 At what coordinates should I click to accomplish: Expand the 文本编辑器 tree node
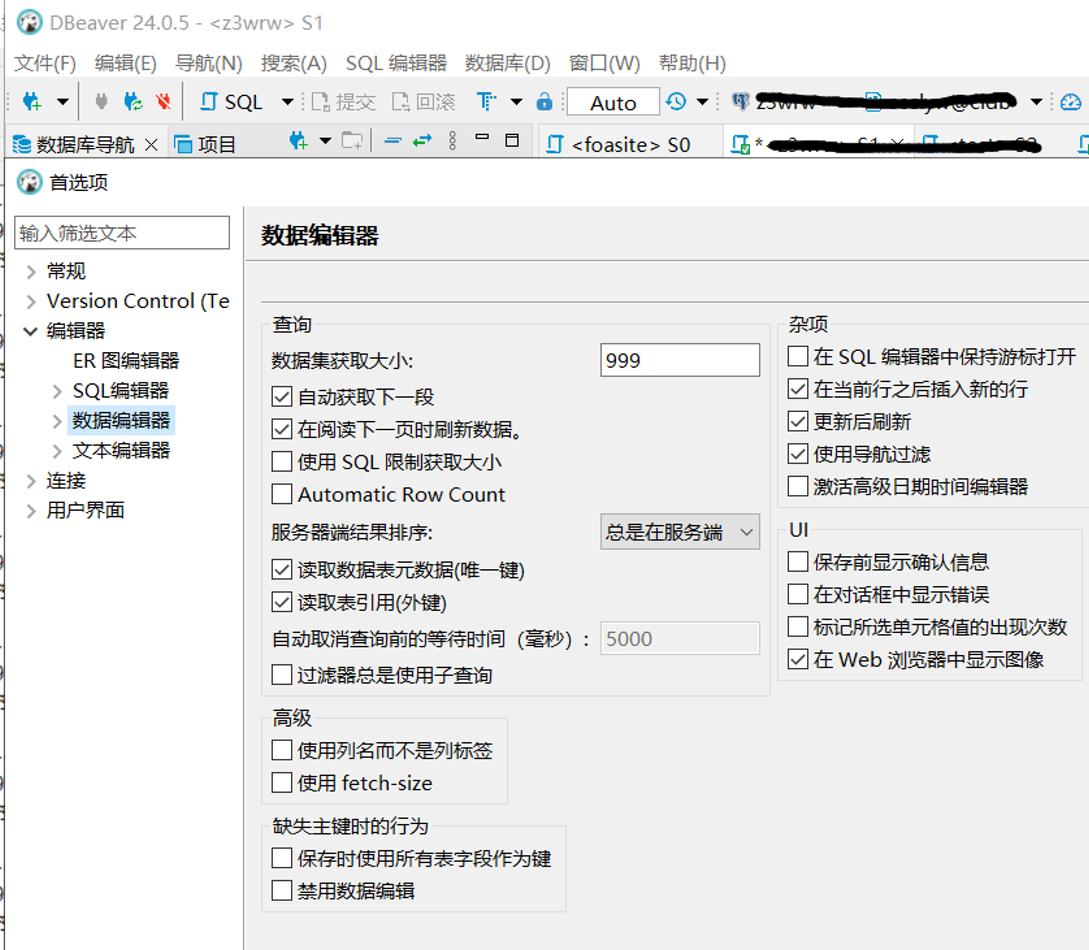point(57,451)
